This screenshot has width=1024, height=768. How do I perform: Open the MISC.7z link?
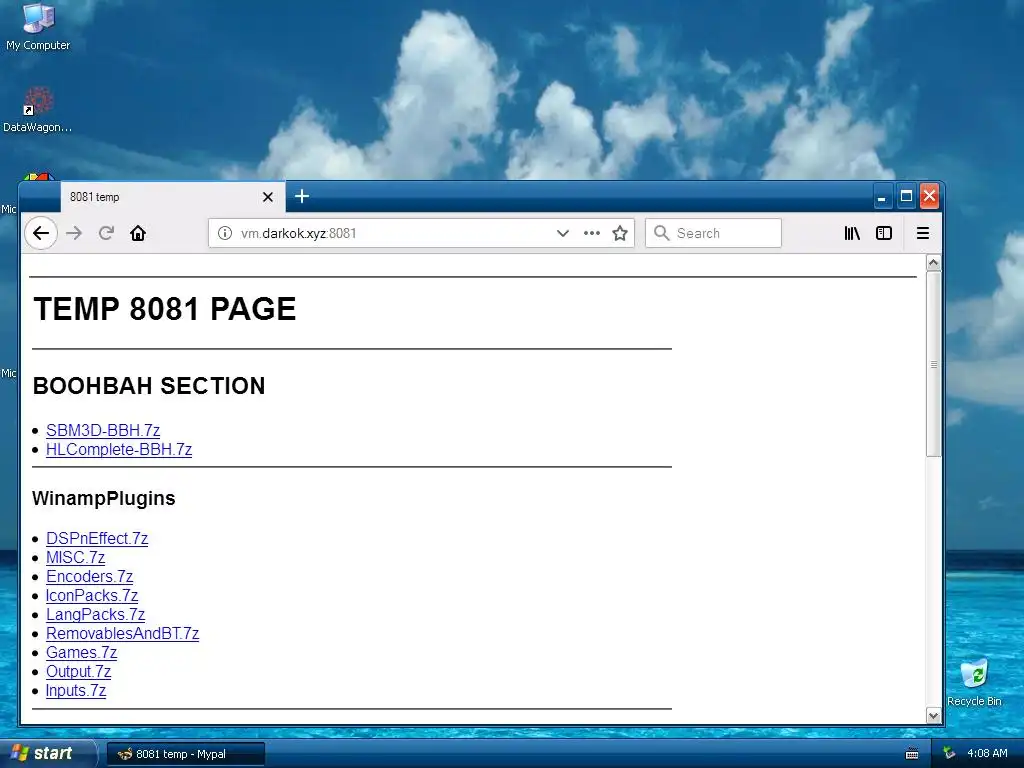76,557
